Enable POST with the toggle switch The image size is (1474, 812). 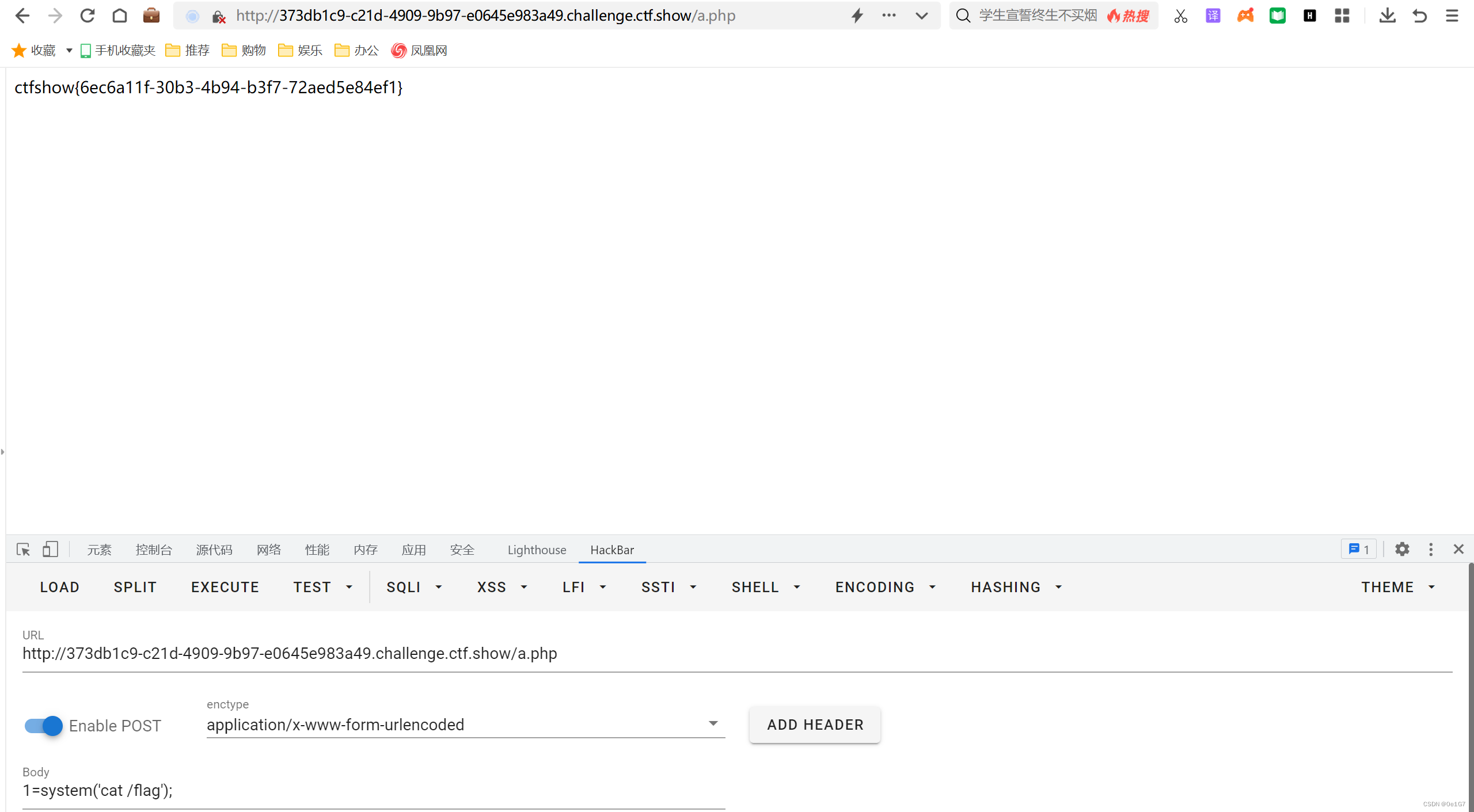(42, 726)
